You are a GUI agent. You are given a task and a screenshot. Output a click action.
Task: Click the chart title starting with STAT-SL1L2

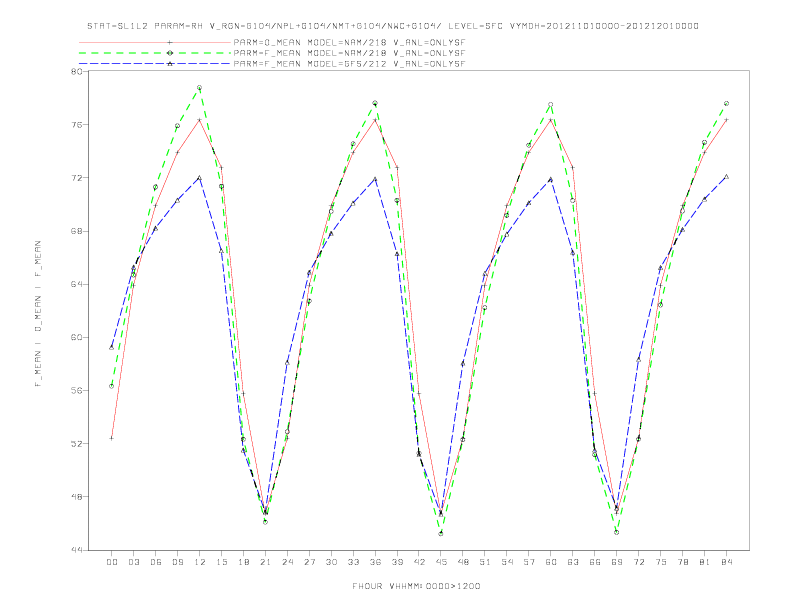[x=393, y=26]
